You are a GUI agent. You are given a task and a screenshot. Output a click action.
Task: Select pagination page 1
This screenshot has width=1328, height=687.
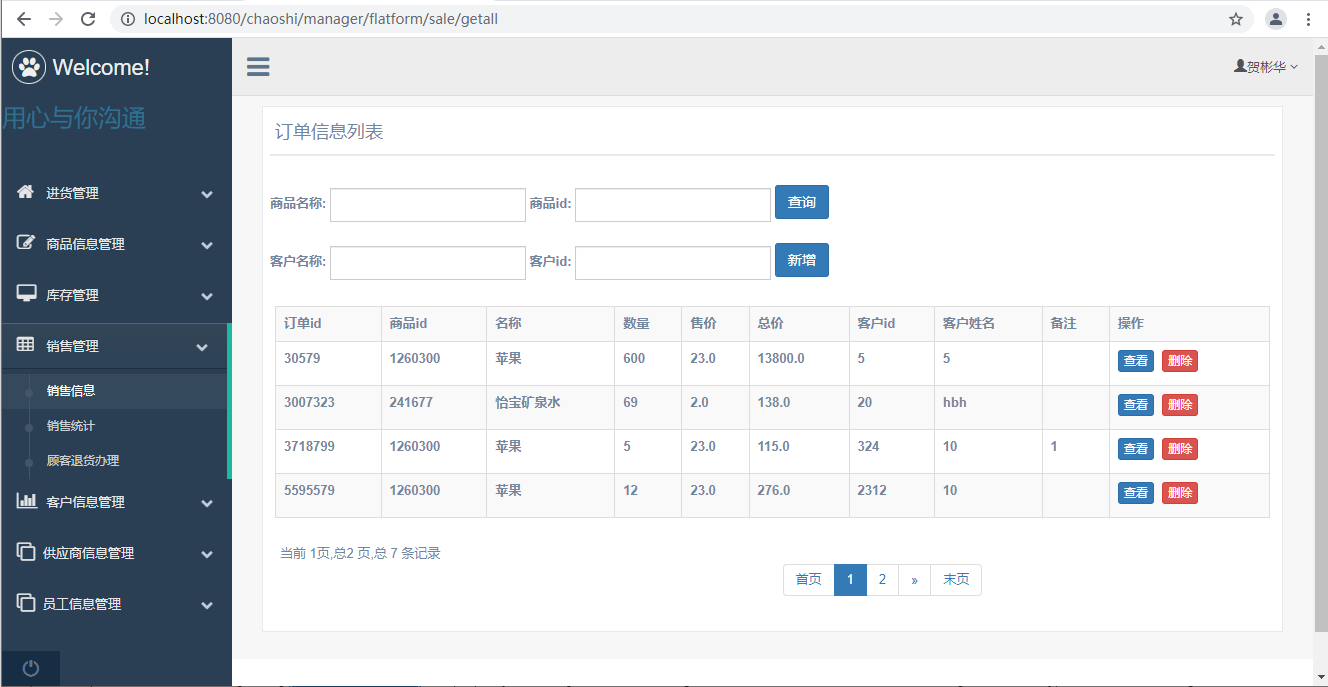point(850,579)
